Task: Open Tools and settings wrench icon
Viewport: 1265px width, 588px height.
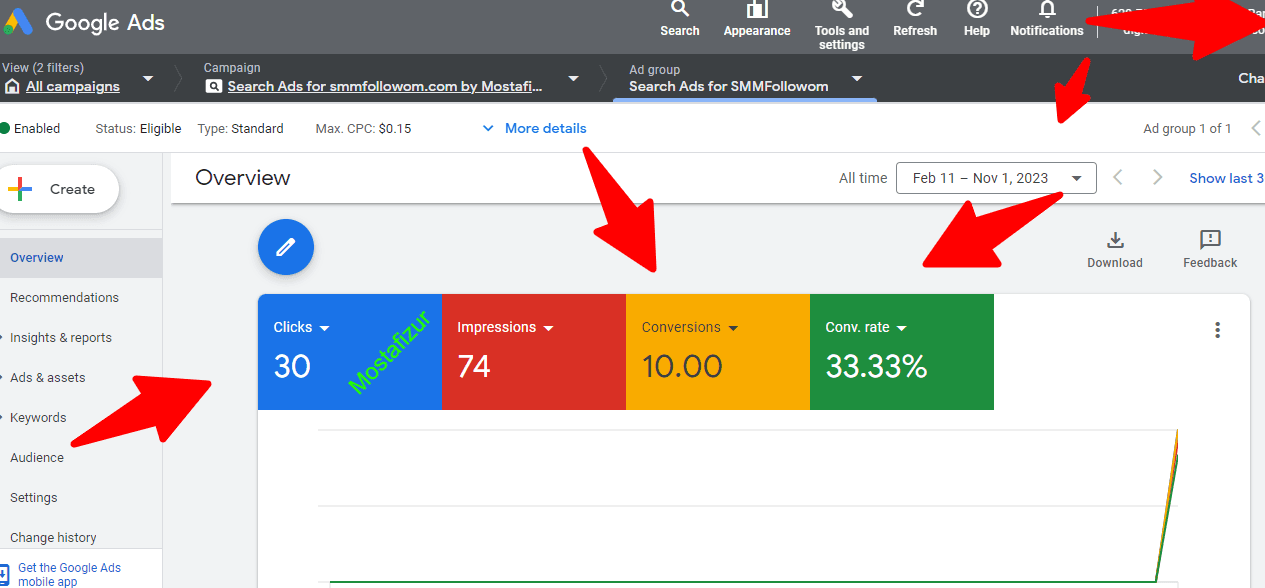Action: point(842,10)
